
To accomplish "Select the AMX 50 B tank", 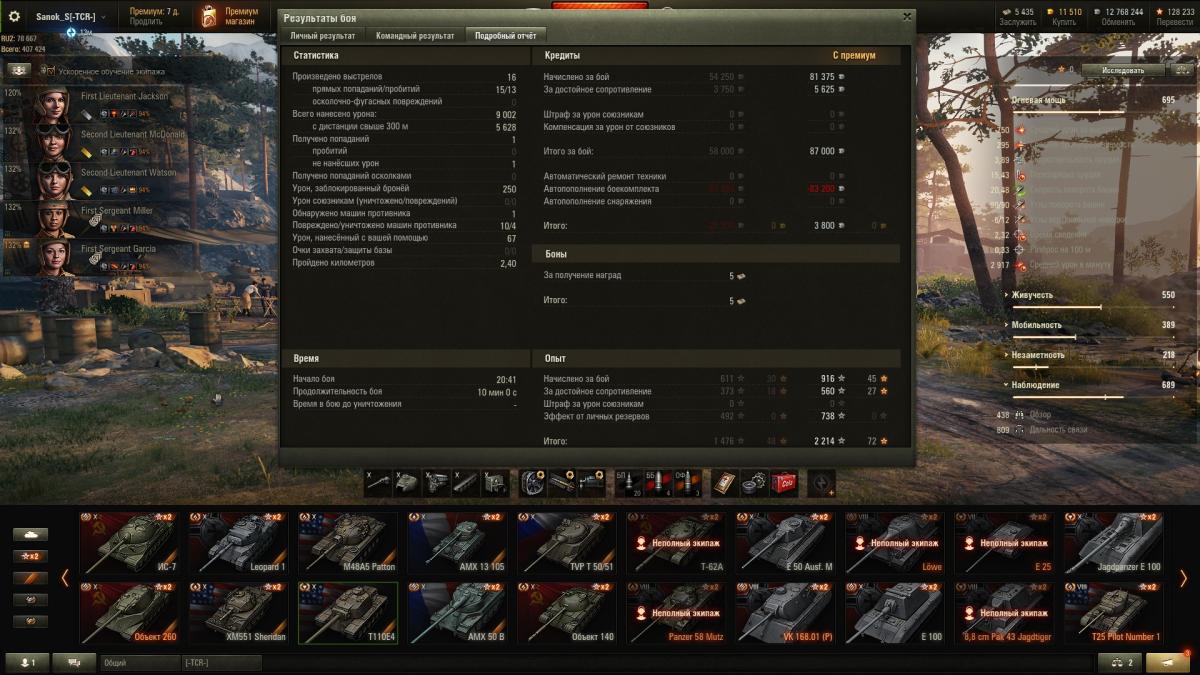I will coord(457,613).
